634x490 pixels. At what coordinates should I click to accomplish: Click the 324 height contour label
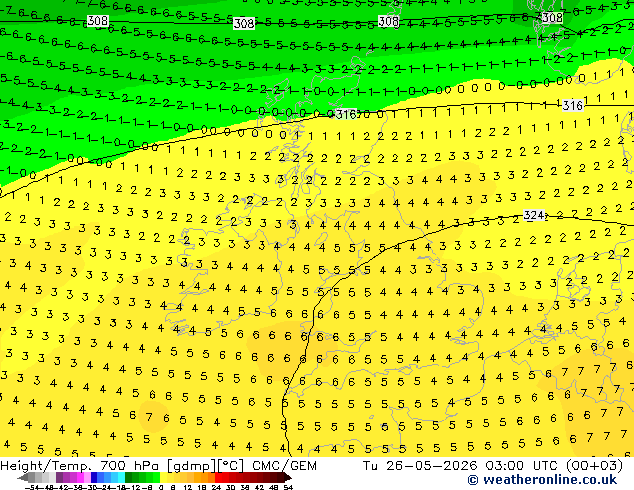click(x=534, y=215)
